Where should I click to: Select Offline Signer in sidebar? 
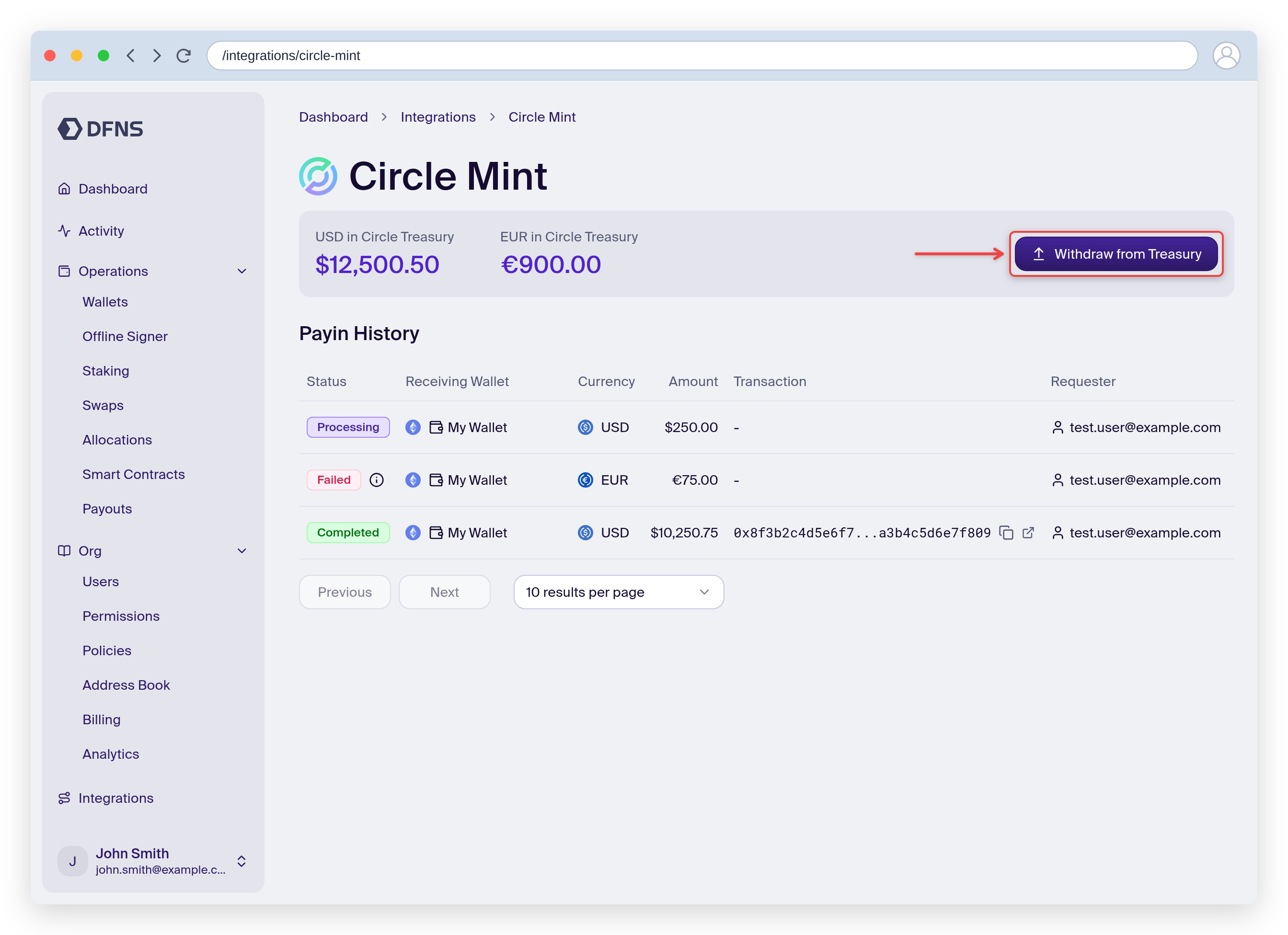125,337
